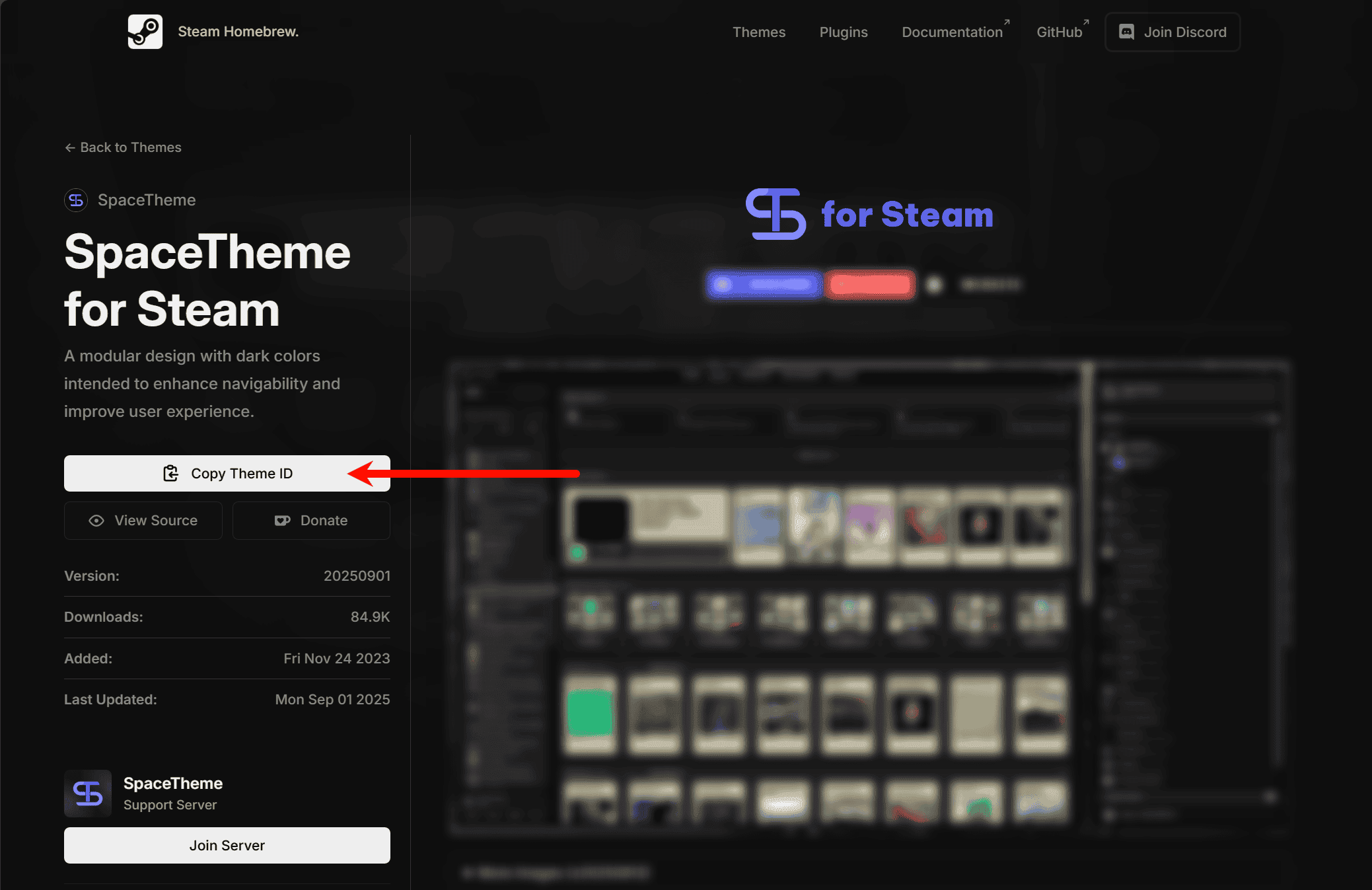Click the SpaceTheme Support Server logo

(88, 794)
